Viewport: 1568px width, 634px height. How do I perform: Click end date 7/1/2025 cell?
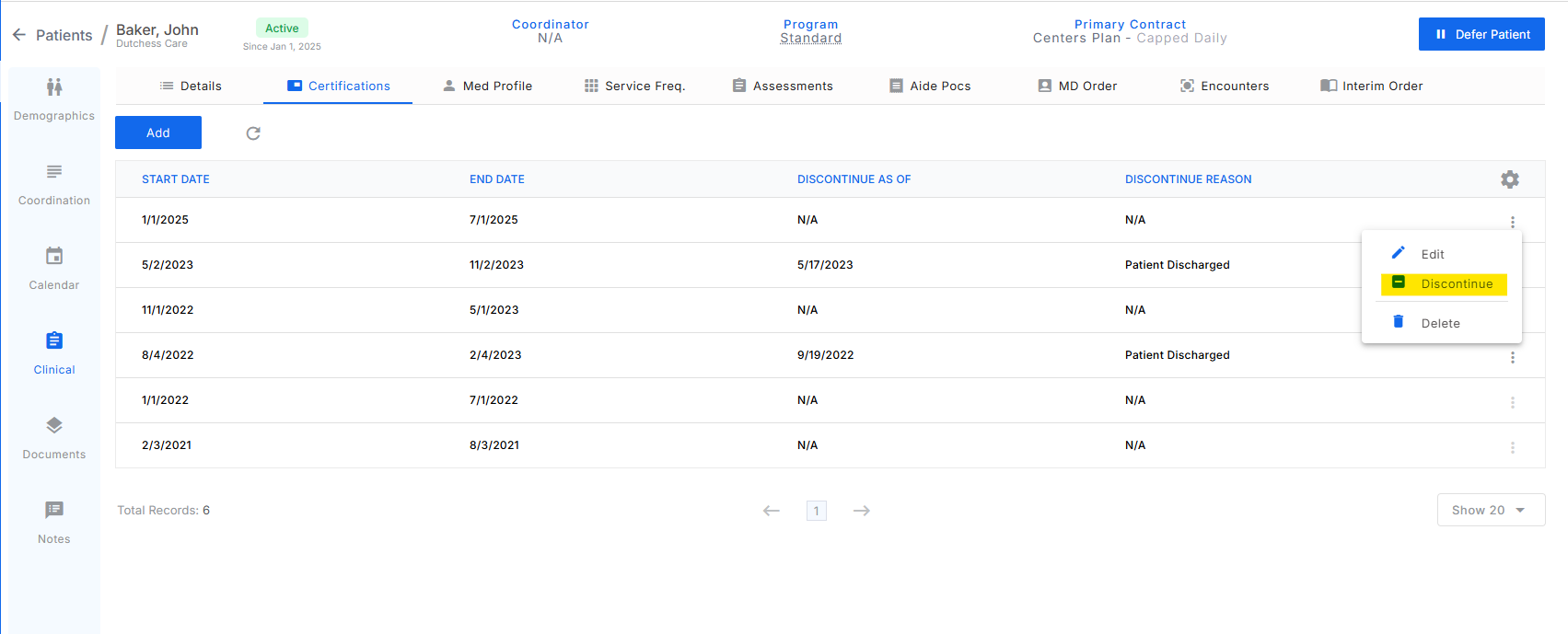click(x=494, y=220)
